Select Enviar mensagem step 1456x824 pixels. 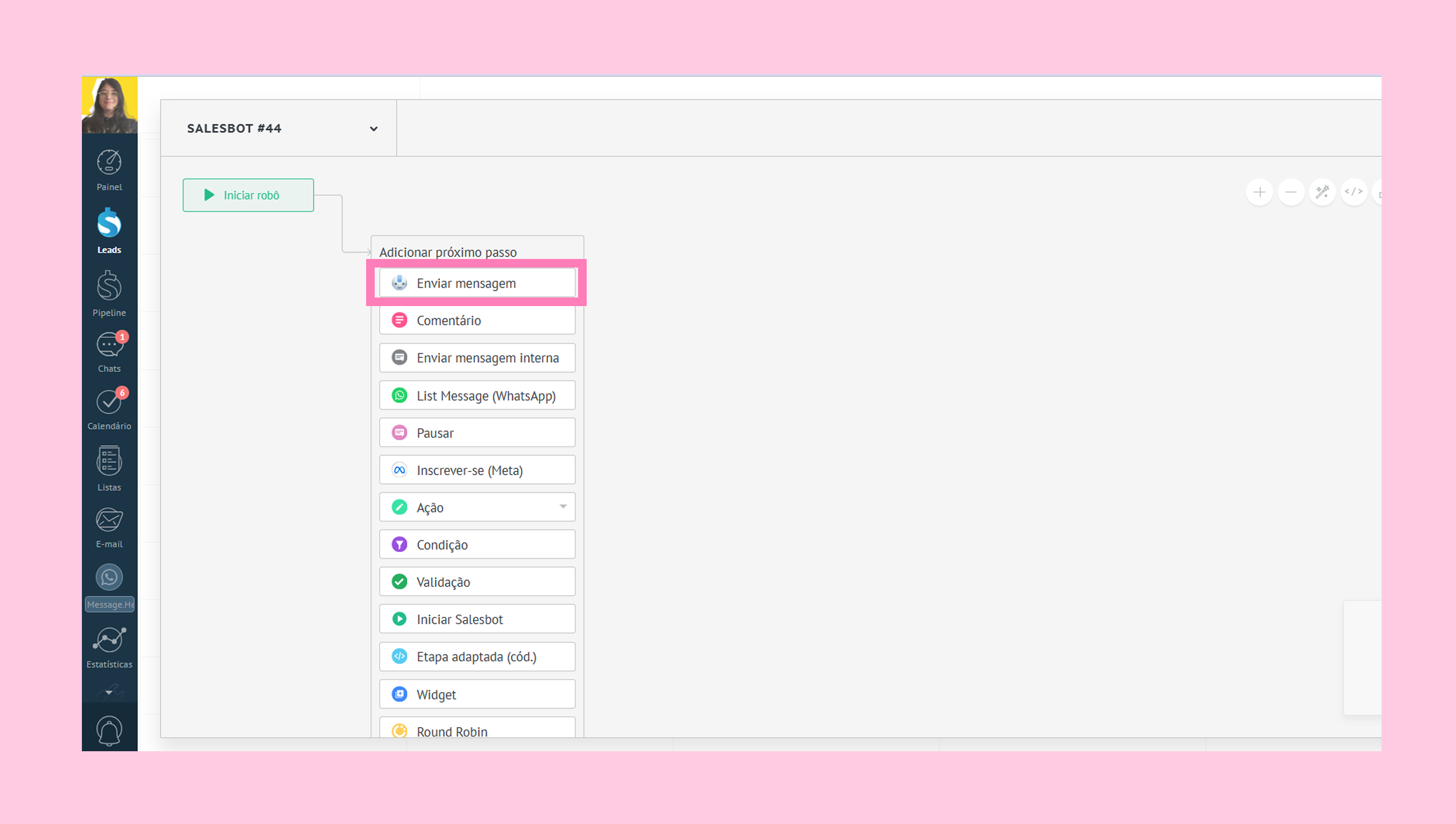[476, 283]
